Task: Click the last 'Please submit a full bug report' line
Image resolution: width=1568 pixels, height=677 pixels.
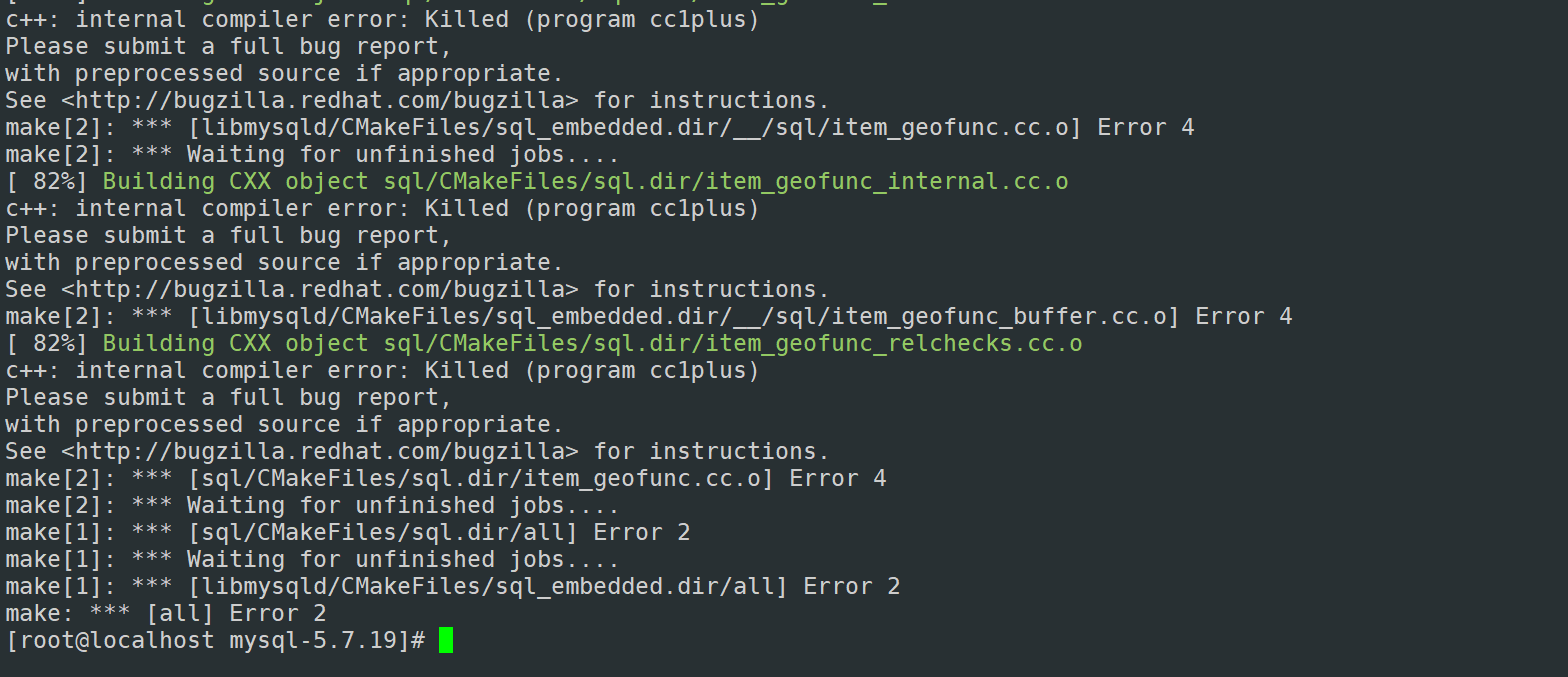Action: (229, 397)
